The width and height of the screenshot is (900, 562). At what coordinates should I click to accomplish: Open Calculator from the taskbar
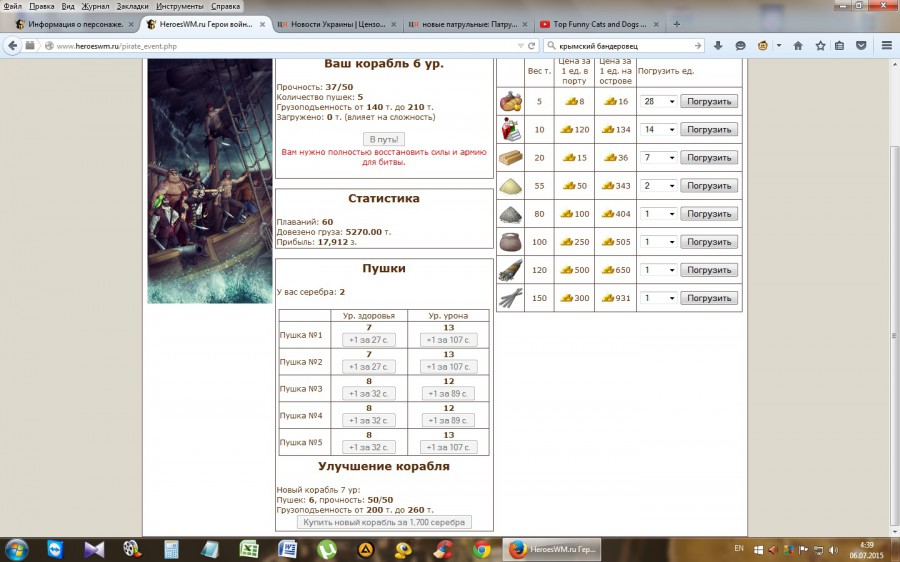171,549
